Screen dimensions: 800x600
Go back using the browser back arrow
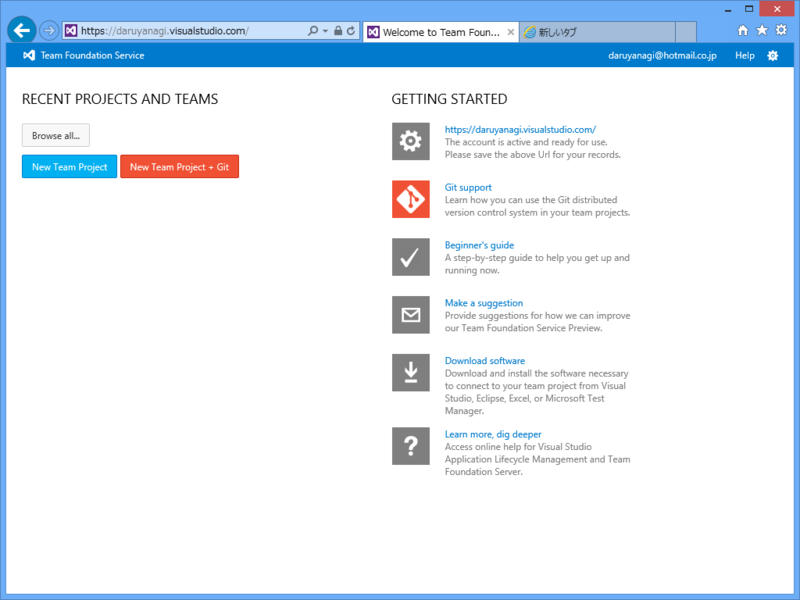(x=21, y=31)
